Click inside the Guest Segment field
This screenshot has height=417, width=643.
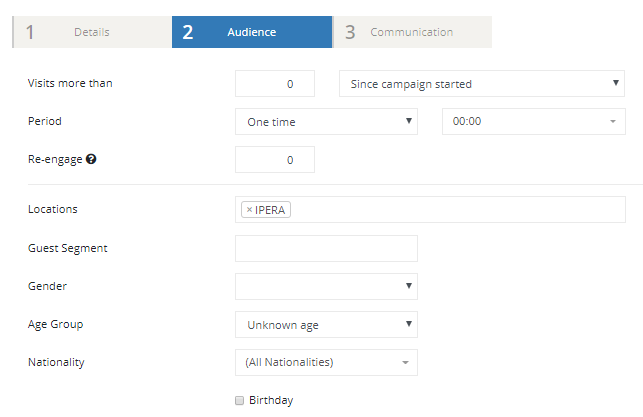tap(326, 248)
